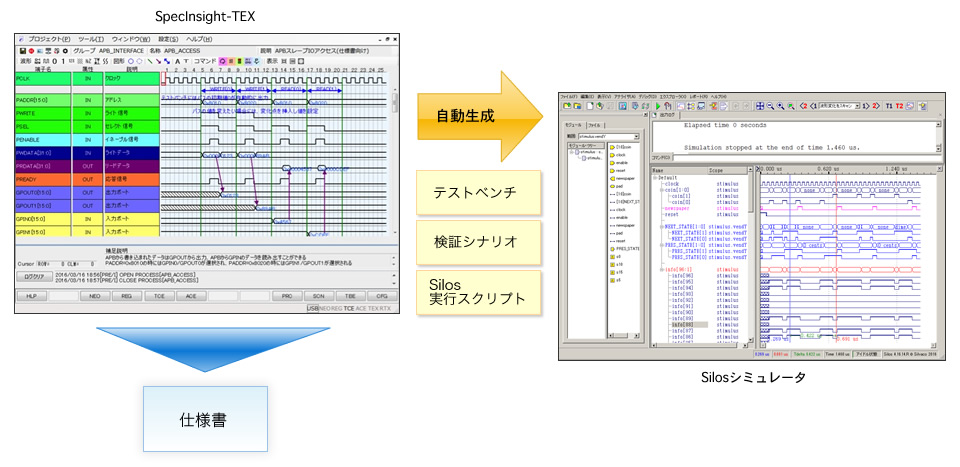The image size is (960, 467).
Task: Click the magnifier zoom-out icon in Silos
Action: point(770,106)
